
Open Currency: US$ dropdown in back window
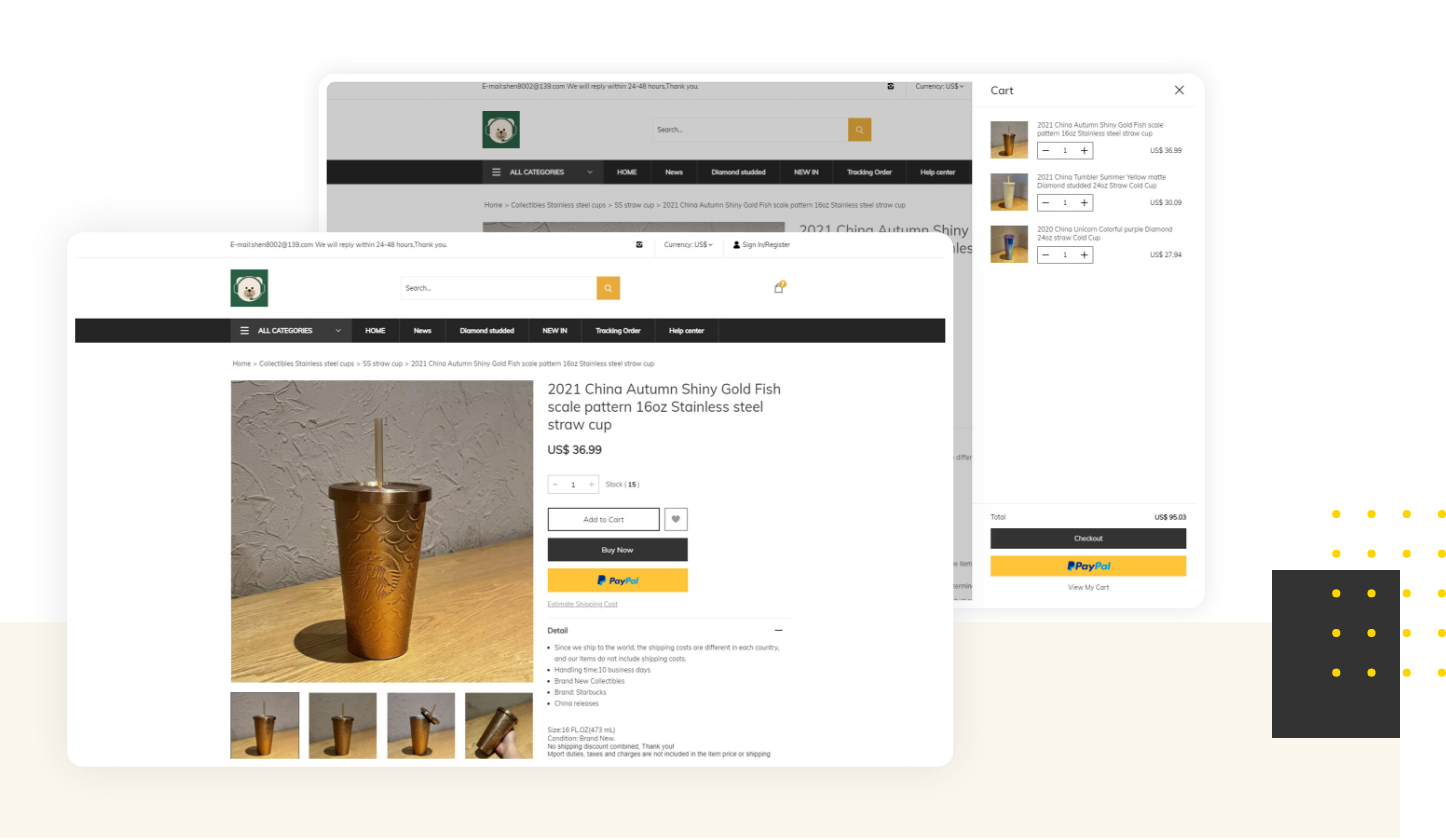[x=940, y=86]
